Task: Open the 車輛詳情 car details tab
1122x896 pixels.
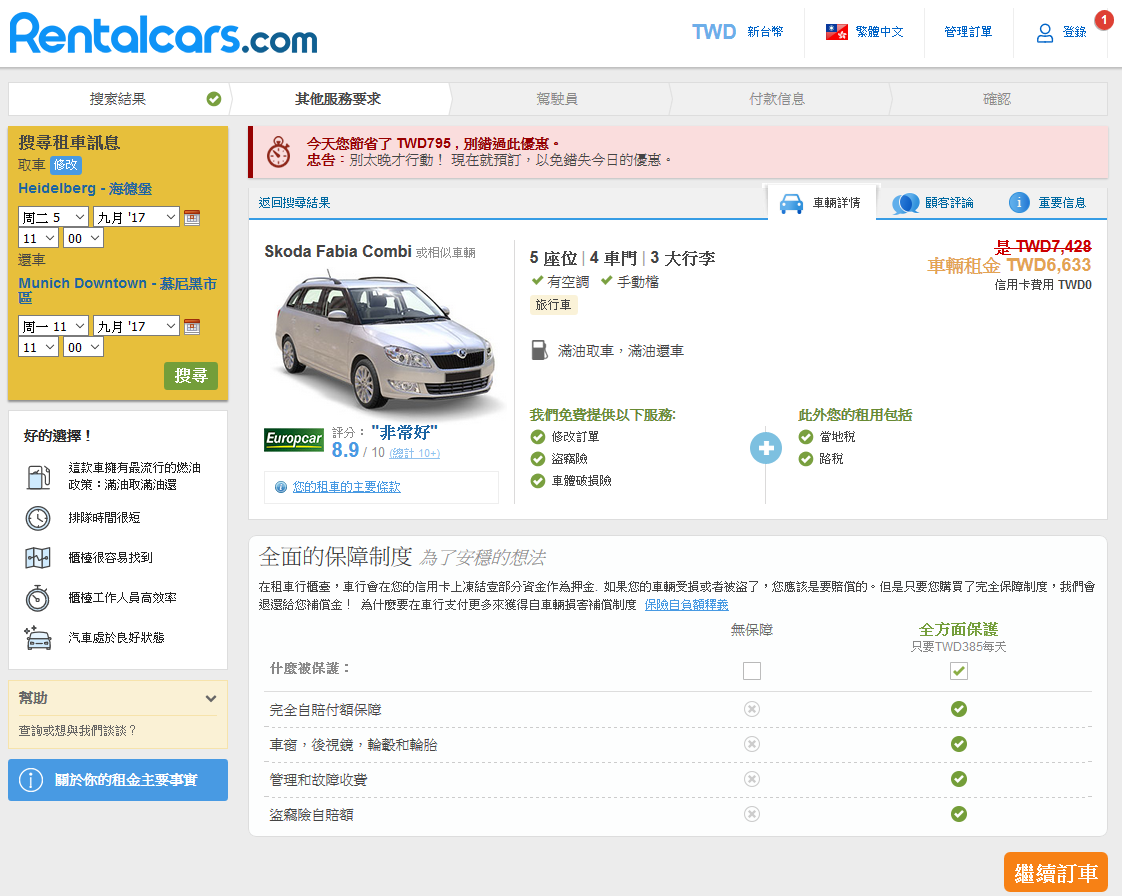Action: click(x=821, y=203)
